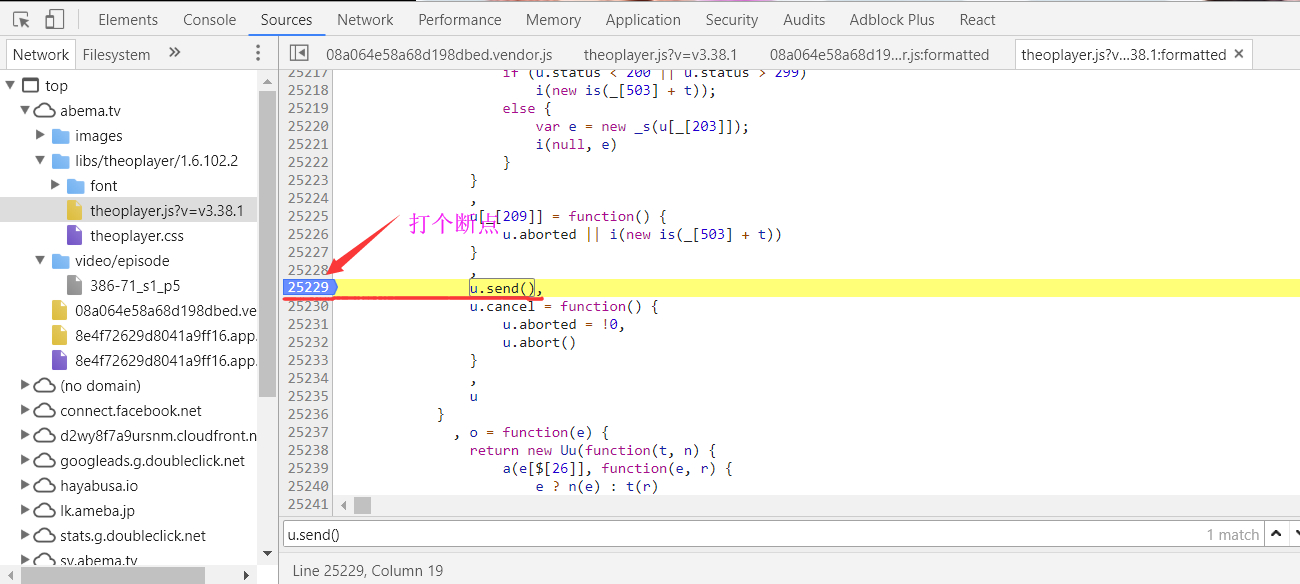Screen dimensions: 1300x584
Task: Collapse the abema.tv domain node
Action: (x=26, y=111)
